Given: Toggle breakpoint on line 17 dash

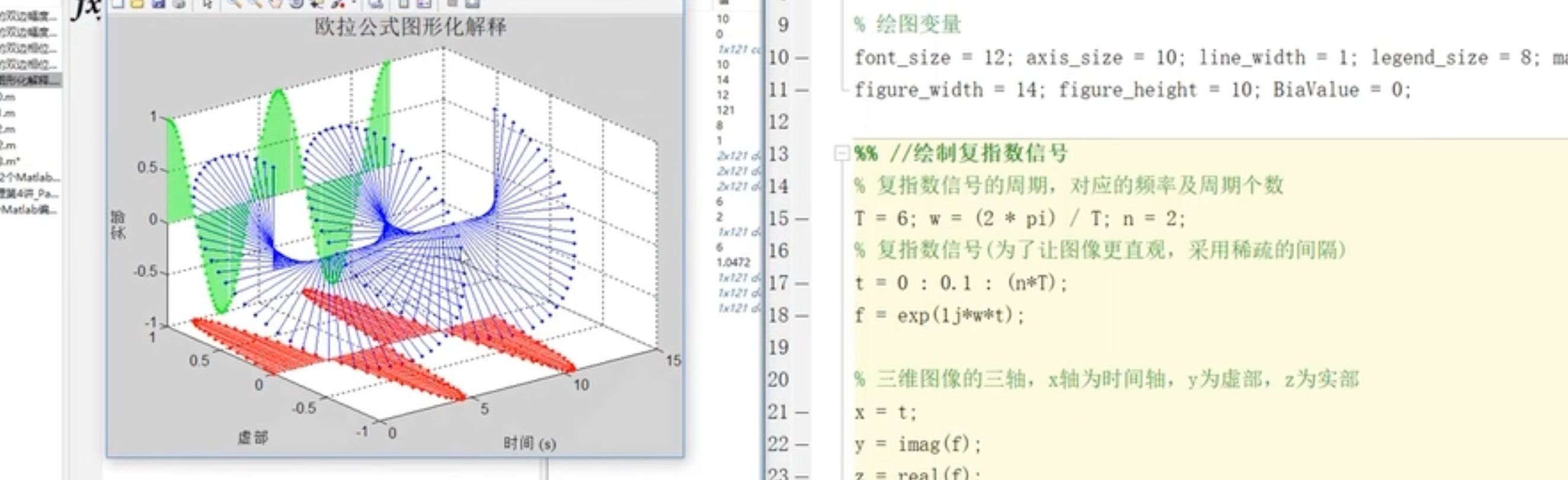Looking at the screenshot, I should point(802,283).
